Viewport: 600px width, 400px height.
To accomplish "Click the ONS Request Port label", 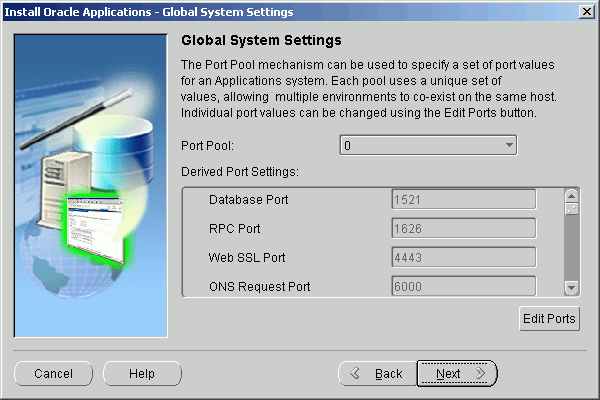I will [x=260, y=287].
